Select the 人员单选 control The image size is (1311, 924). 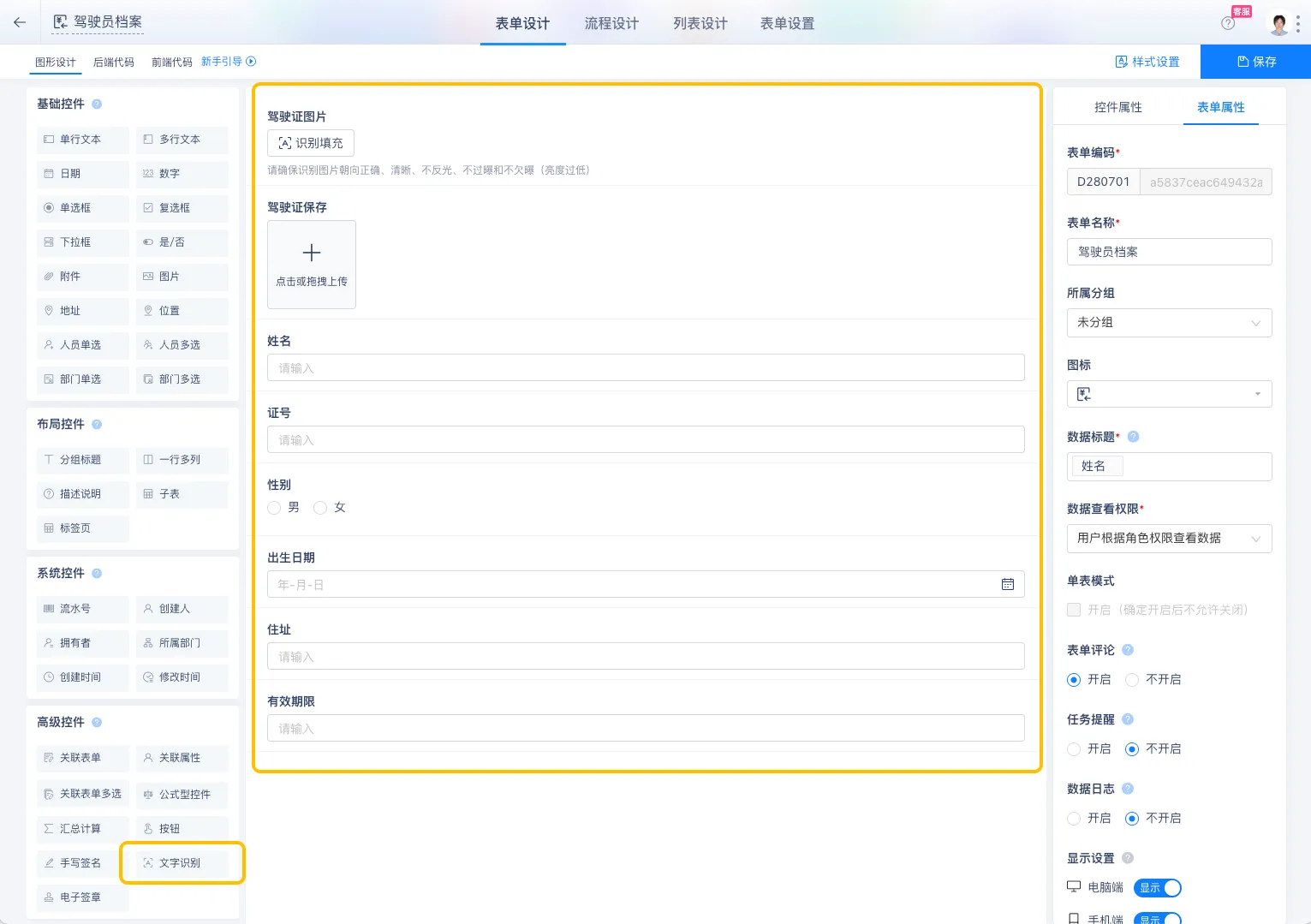pos(82,345)
